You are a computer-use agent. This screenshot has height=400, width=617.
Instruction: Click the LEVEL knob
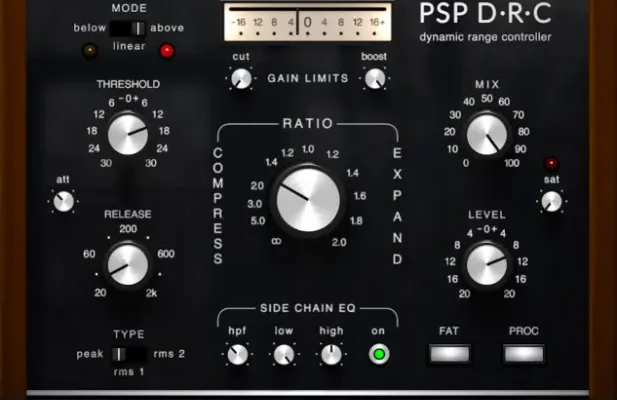pos(487,263)
